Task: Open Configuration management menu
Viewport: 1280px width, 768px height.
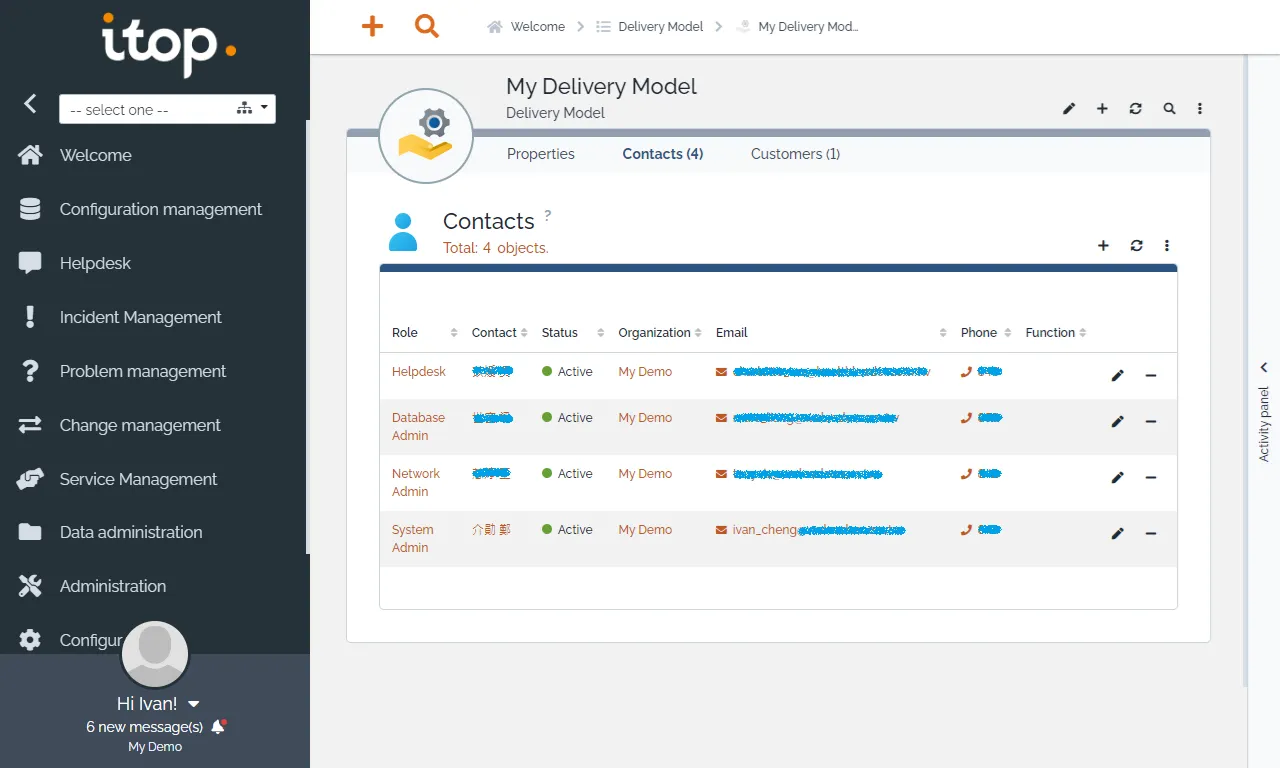Action: coord(161,209)
